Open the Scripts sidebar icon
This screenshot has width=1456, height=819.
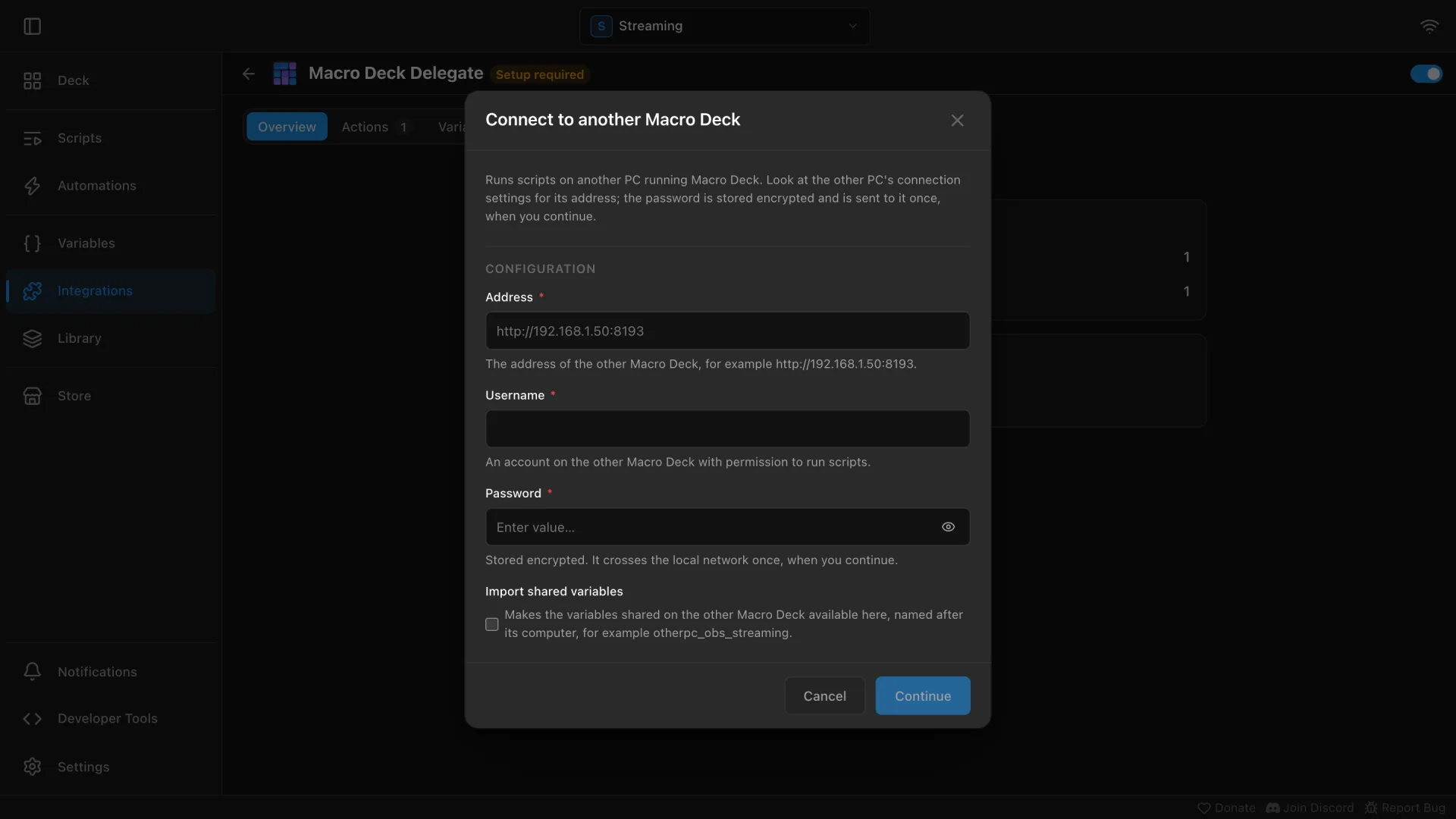click(32, 138)
